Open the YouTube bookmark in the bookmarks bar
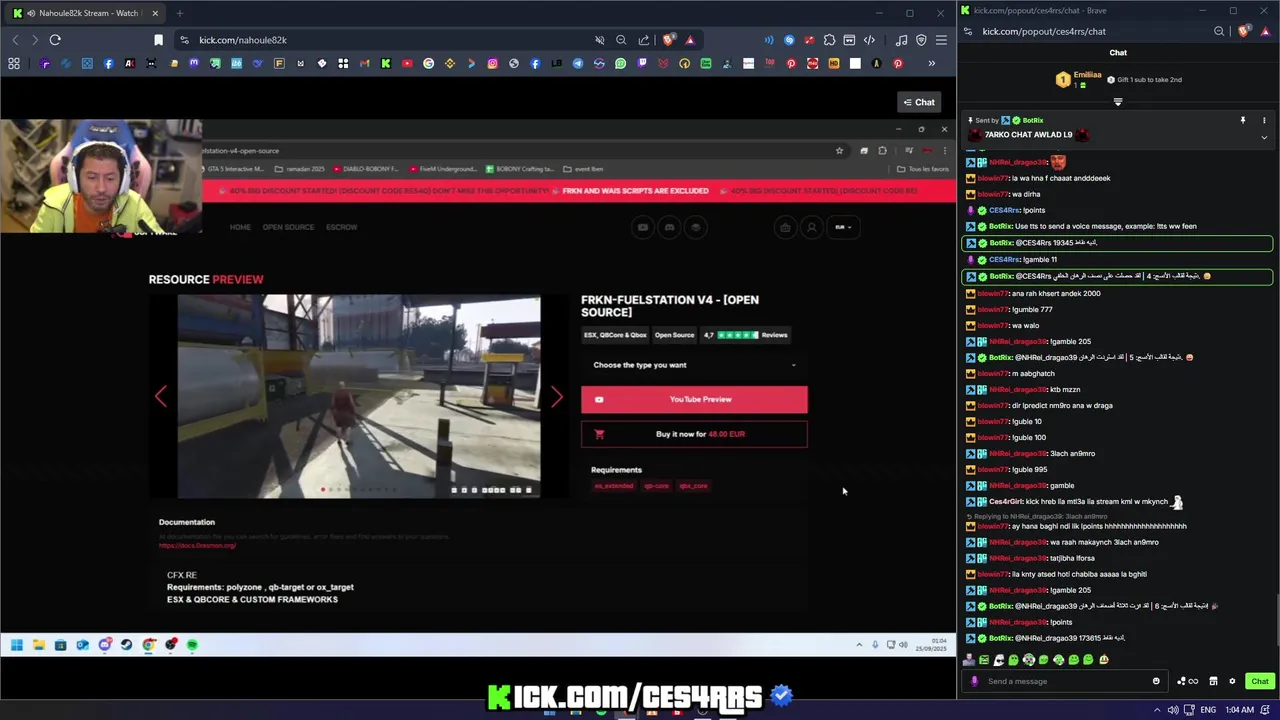Viewport: 1280px width, 720px height. [407, 64]
